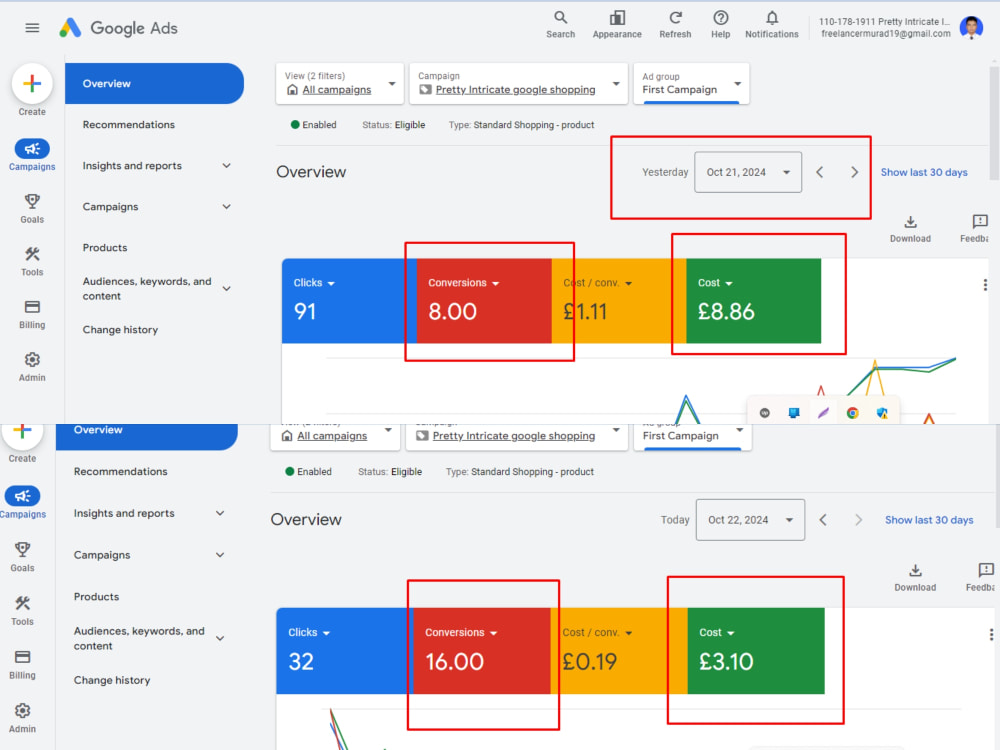Click the account profile avatar
1000x750 pixels.
pos(971,27)
